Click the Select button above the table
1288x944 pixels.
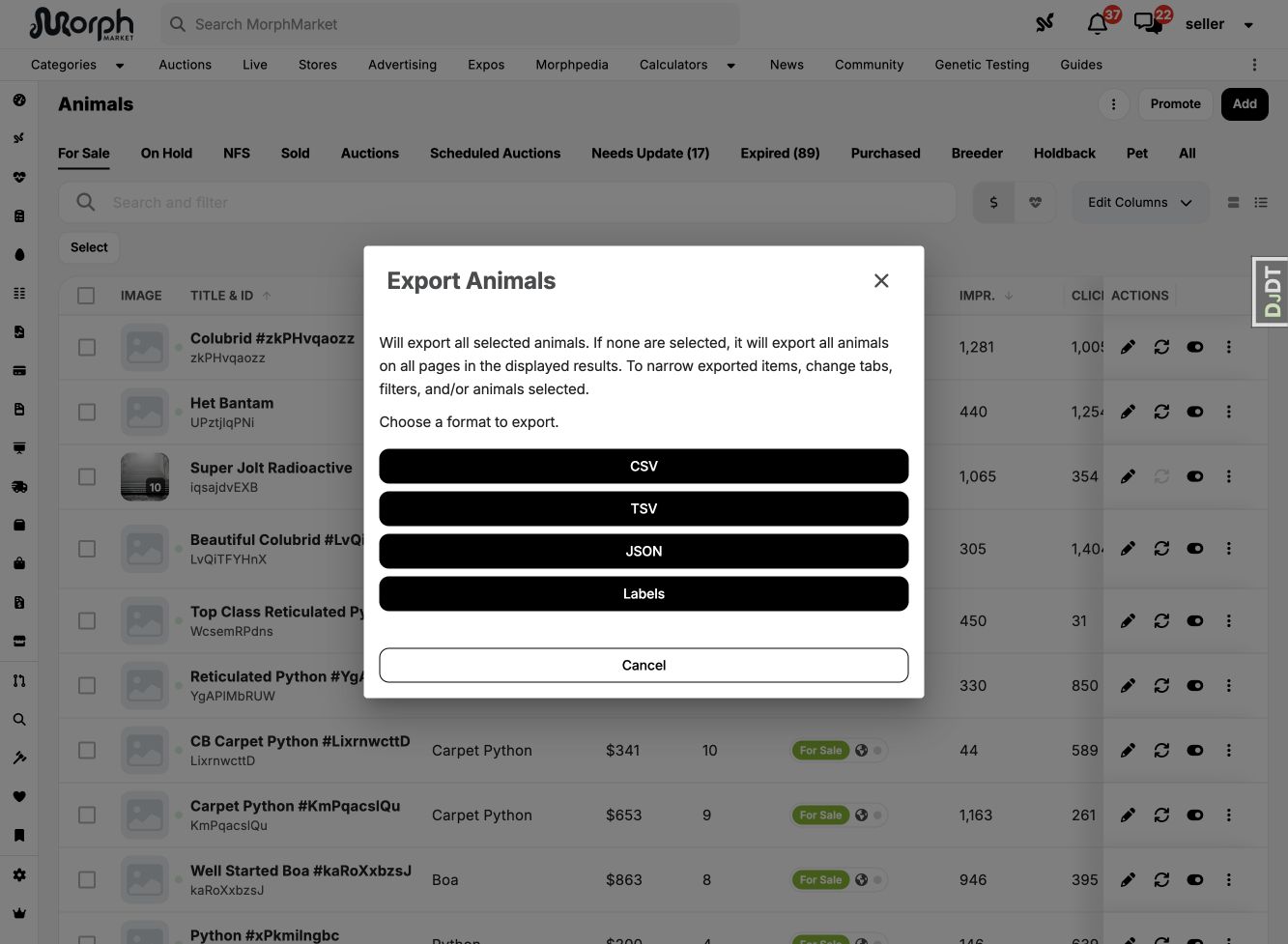[89, 247]
